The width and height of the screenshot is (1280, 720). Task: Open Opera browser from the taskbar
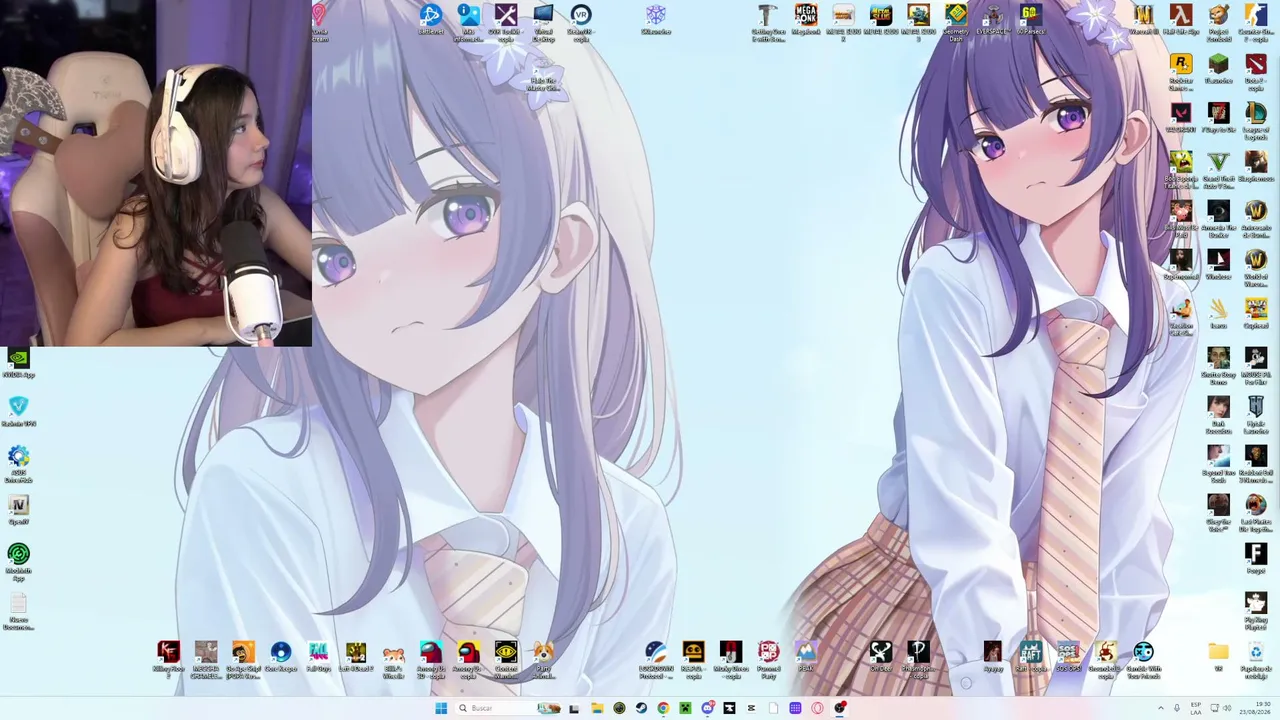pos(817,708)
